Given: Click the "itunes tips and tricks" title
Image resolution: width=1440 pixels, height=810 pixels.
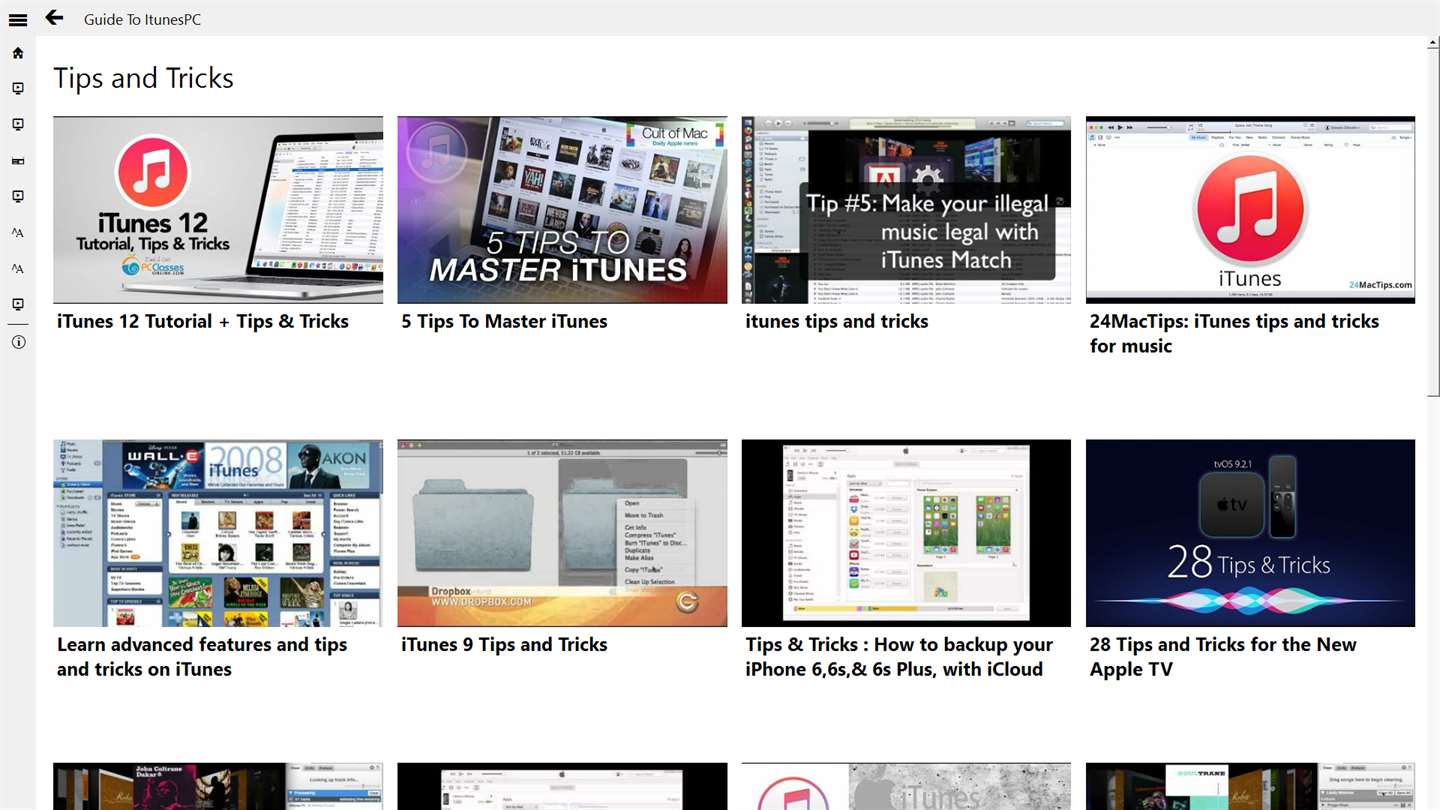Looking at the screenshot, I should coord(837,321).
